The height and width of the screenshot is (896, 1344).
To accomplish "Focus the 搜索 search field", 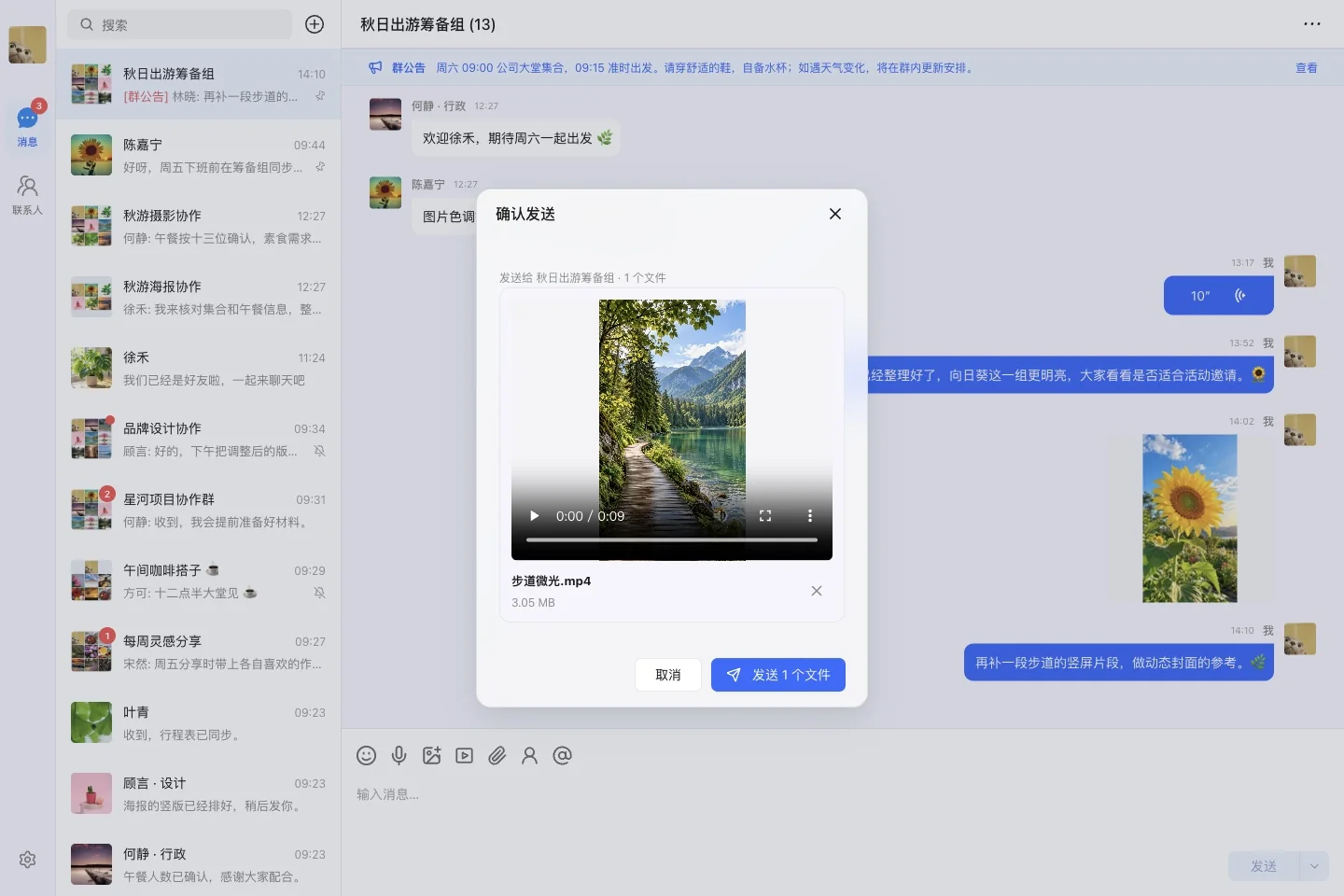I will tap(180, 24).
